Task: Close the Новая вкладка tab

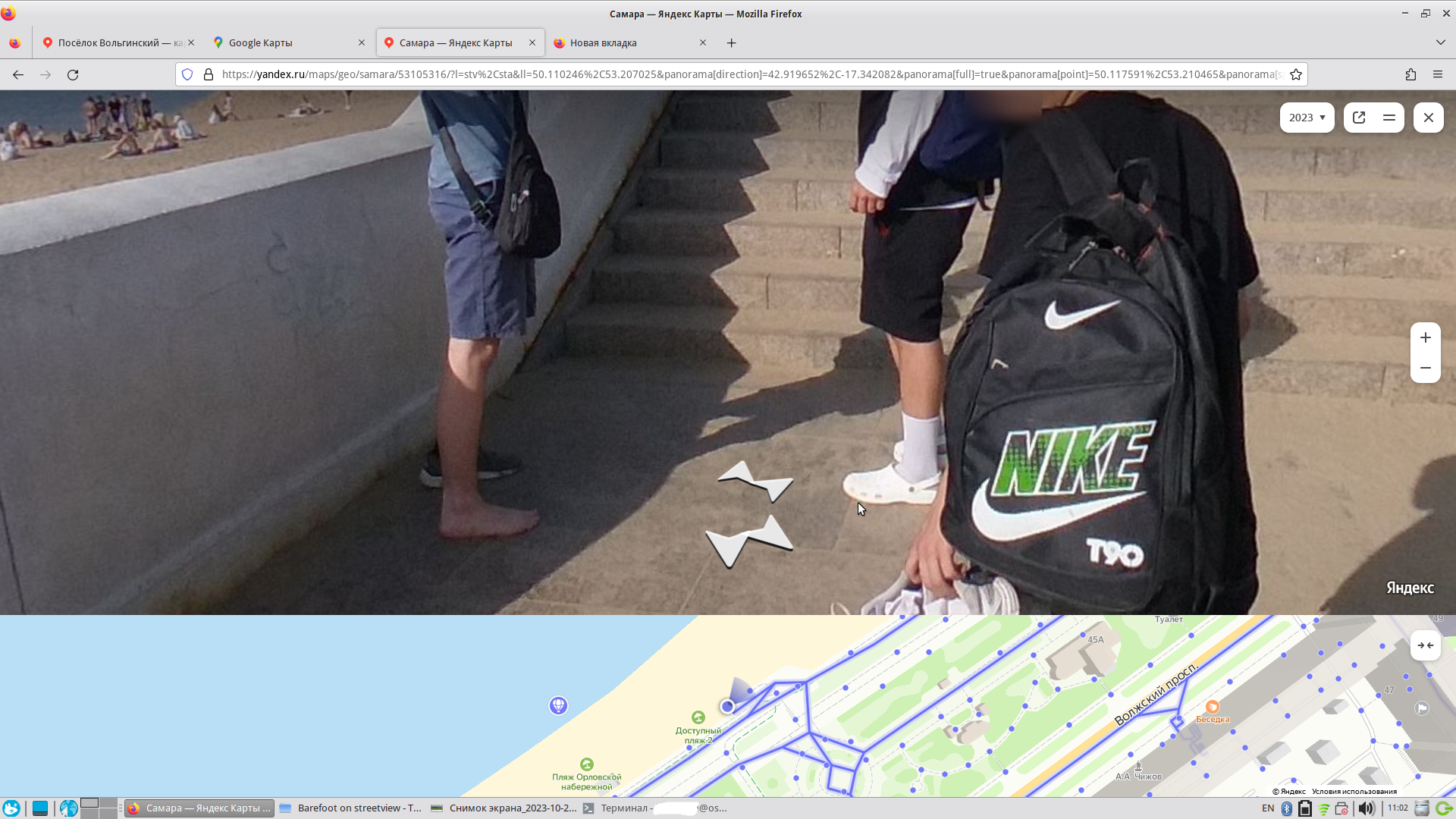Action: pyautogui.click(x=703, y=42)
